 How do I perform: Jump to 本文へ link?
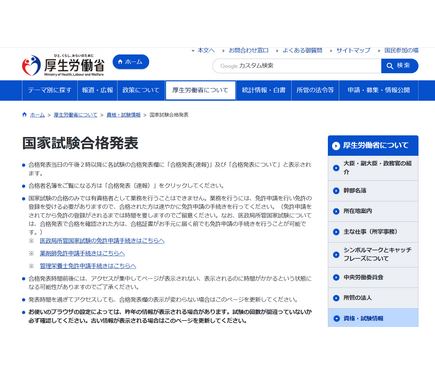206,50
